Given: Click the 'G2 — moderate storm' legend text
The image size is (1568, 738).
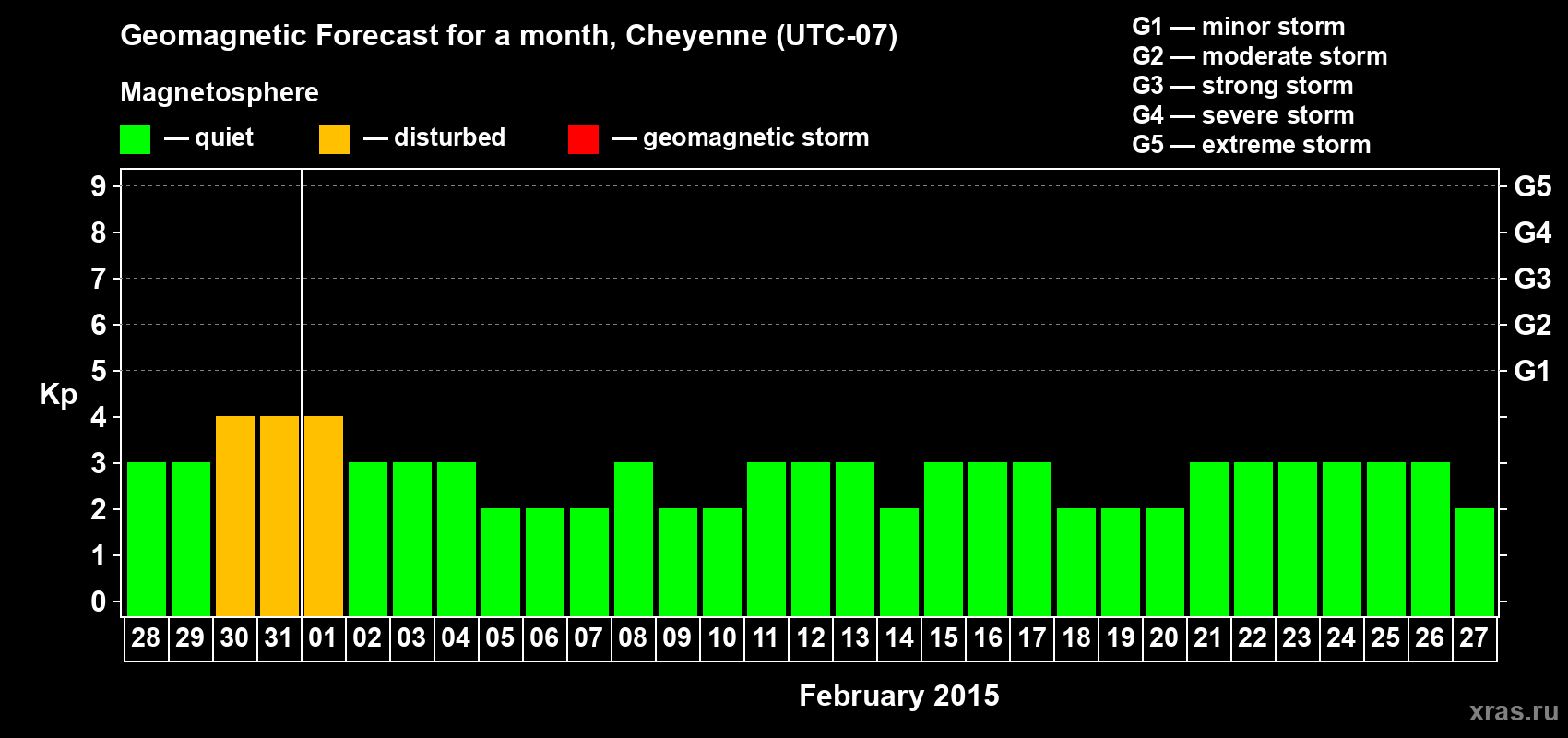Looking at the screenshot, I should click(1260, 56).
